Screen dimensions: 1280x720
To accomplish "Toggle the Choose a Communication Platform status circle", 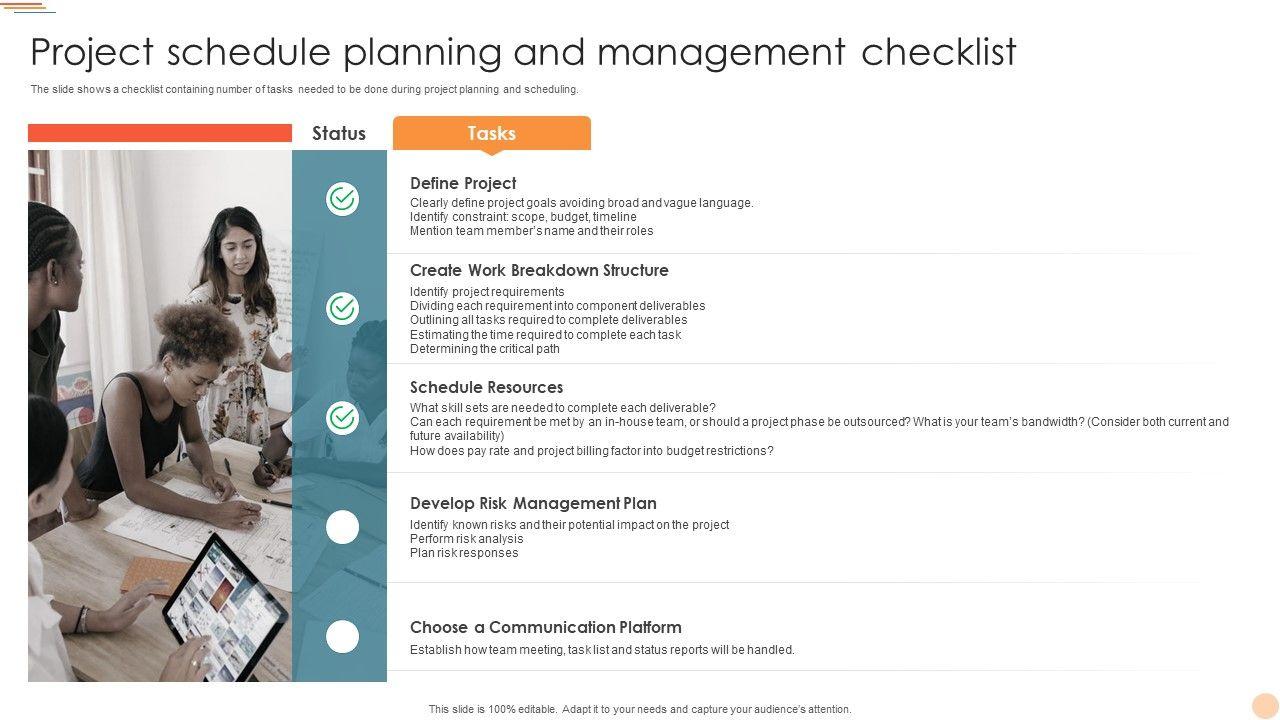I will point(342,637).
